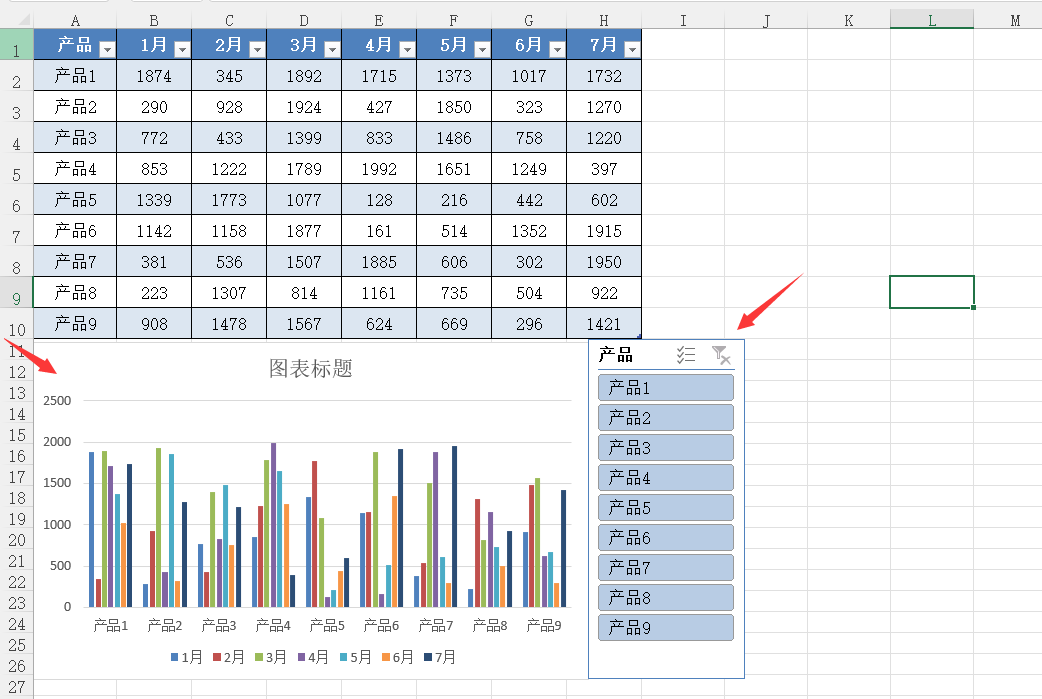
Task: Open the 7月 column filter dropdown
Action: (x=633, y=49)
